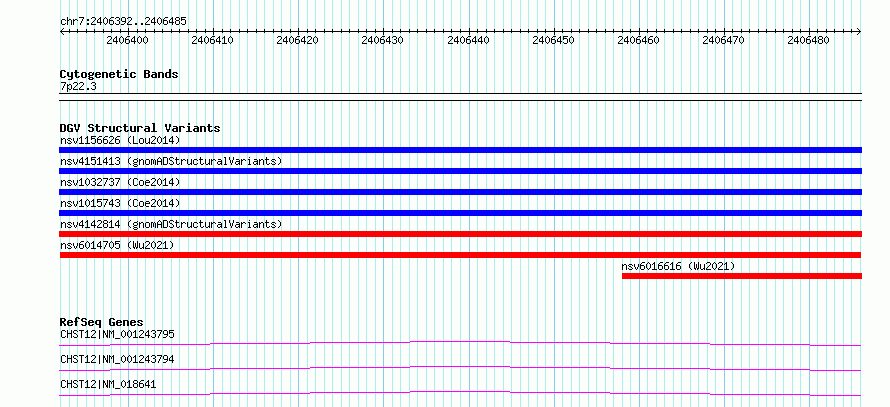Open transcript CHST12|NM_001243794 label
Image resolution: width=890 pixels, height=407 pixels.
click(117, 359)
